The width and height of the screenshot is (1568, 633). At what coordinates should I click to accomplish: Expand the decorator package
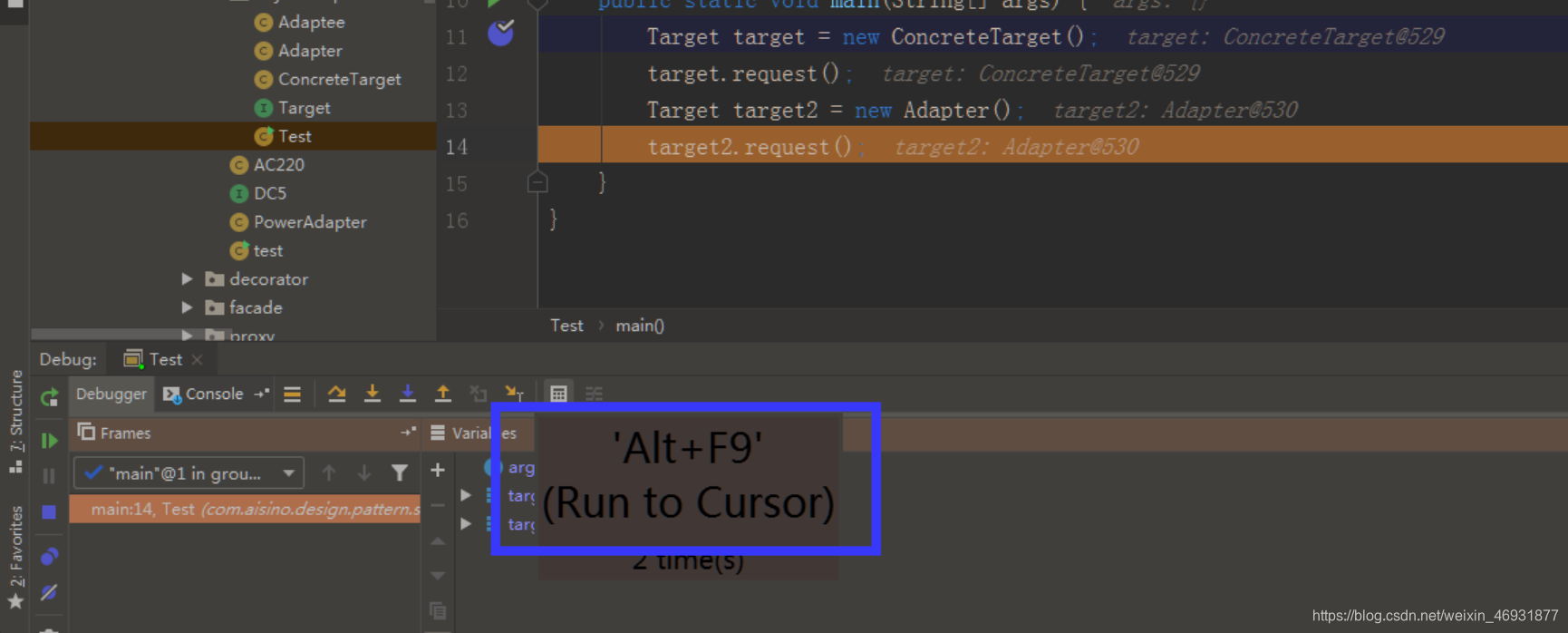click(x=187, y=279)
